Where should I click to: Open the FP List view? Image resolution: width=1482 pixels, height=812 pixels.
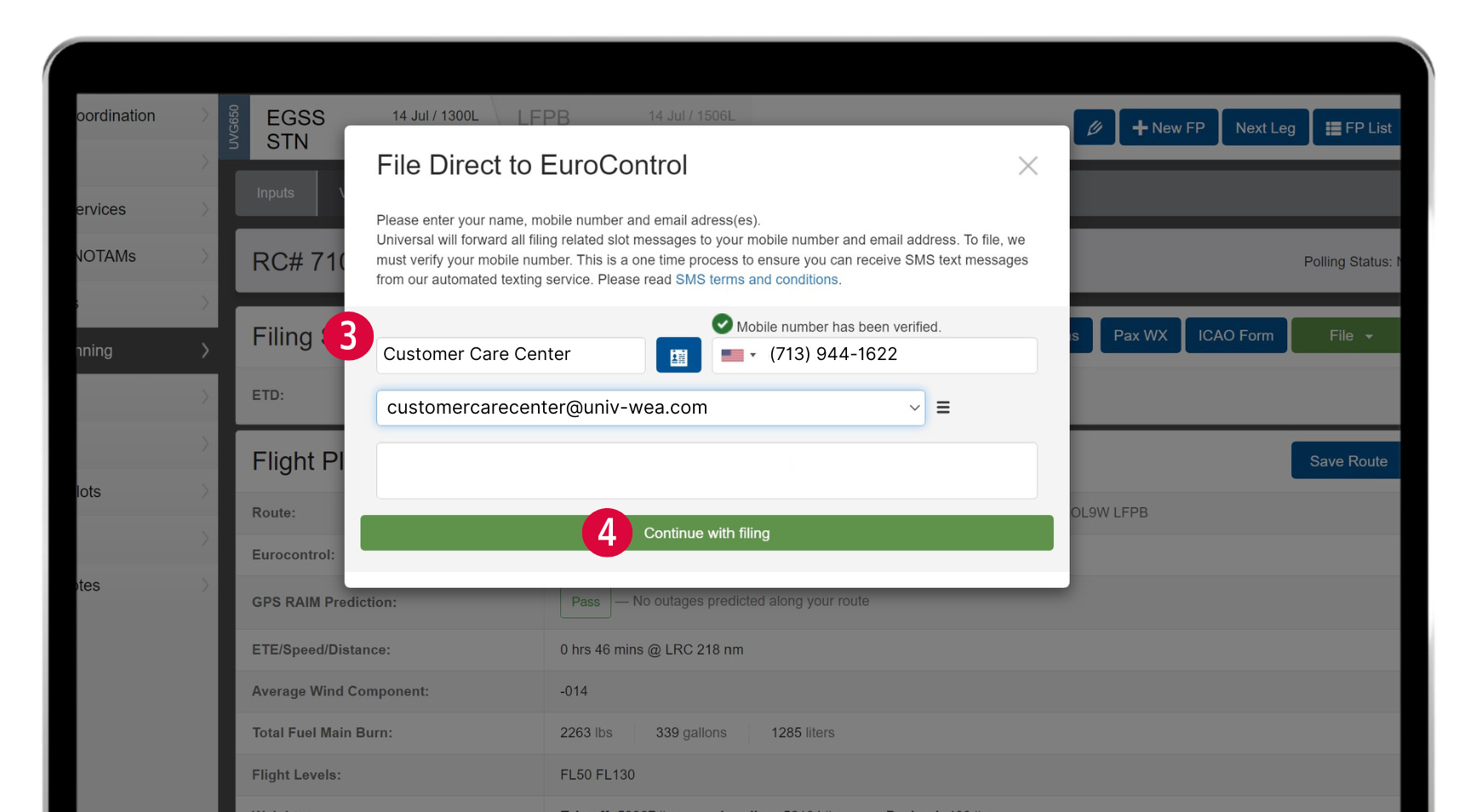pyautogui.click(x=1358, y=128)
